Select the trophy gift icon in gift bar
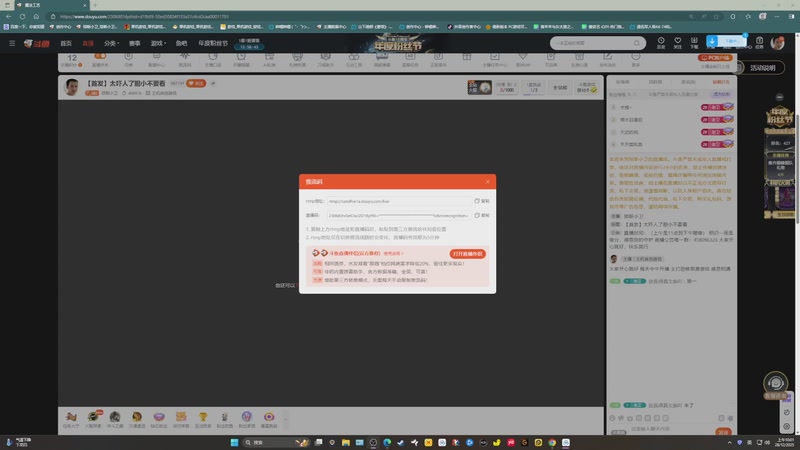Screen dimensions: 800x450 (203, 419)
